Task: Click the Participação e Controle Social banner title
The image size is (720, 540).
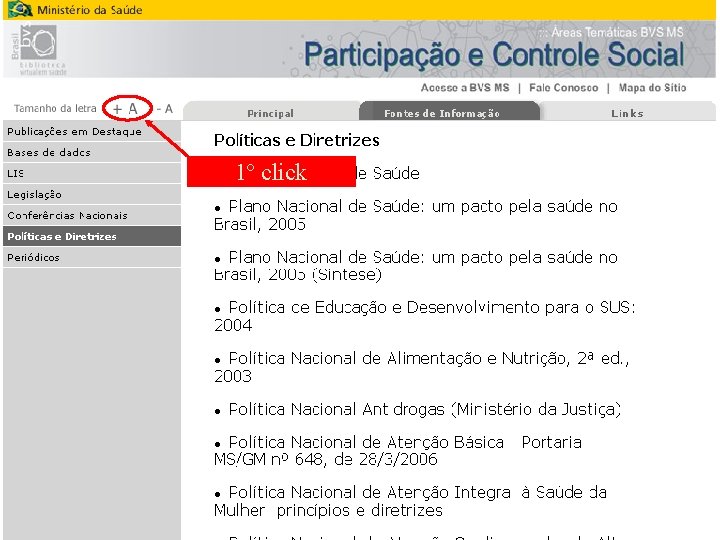Action: coord(494,55)
